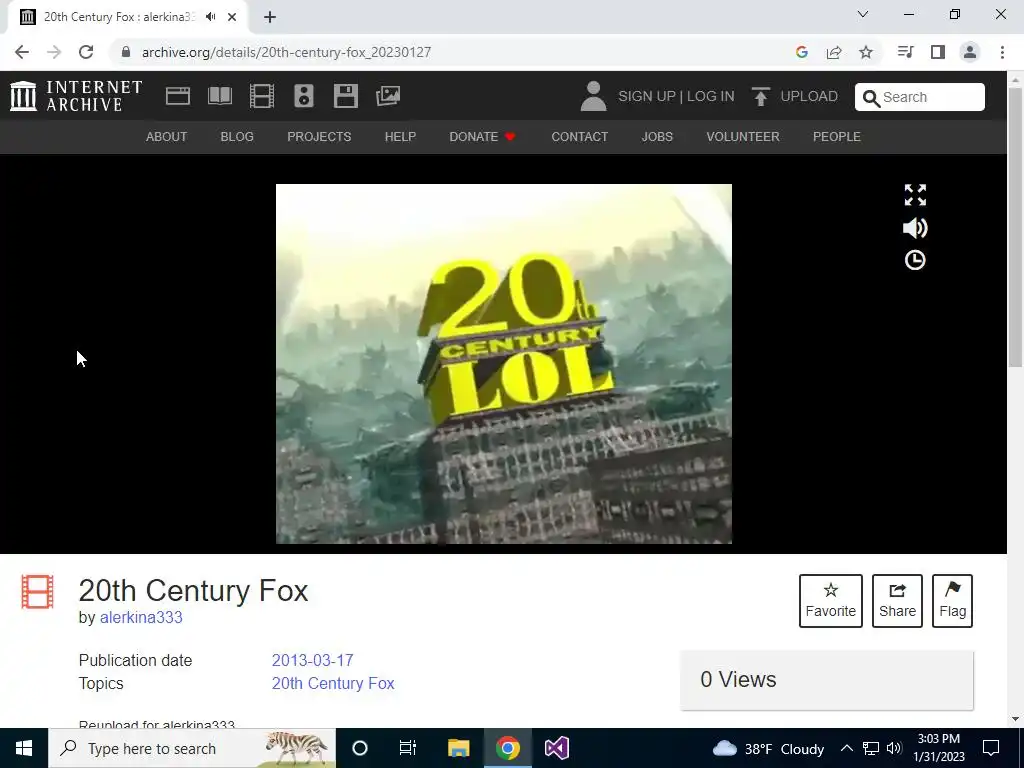
Task: Open the Texts book icon
Action: [219, 96]
